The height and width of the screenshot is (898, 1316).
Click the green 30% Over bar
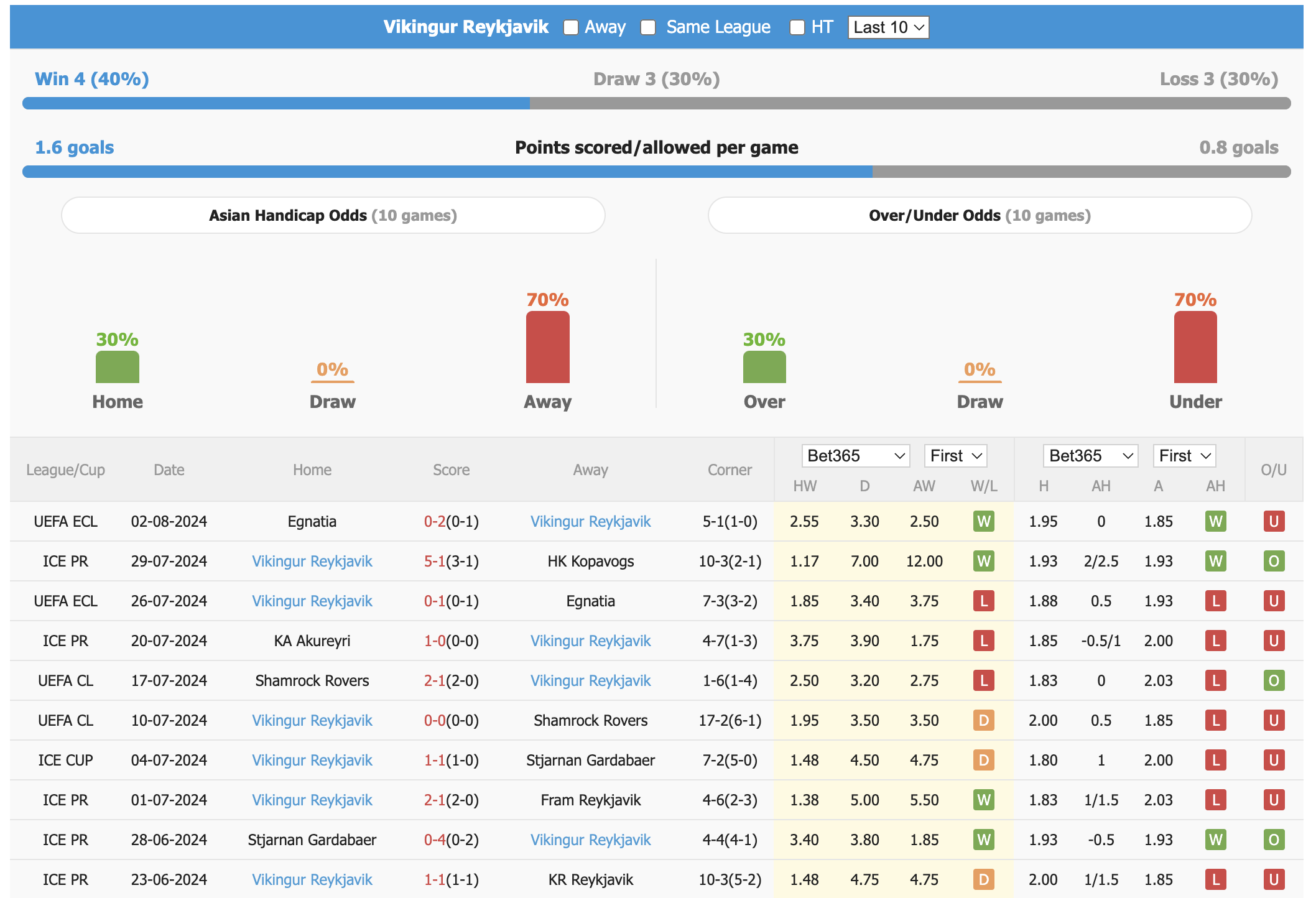[764, 367]
